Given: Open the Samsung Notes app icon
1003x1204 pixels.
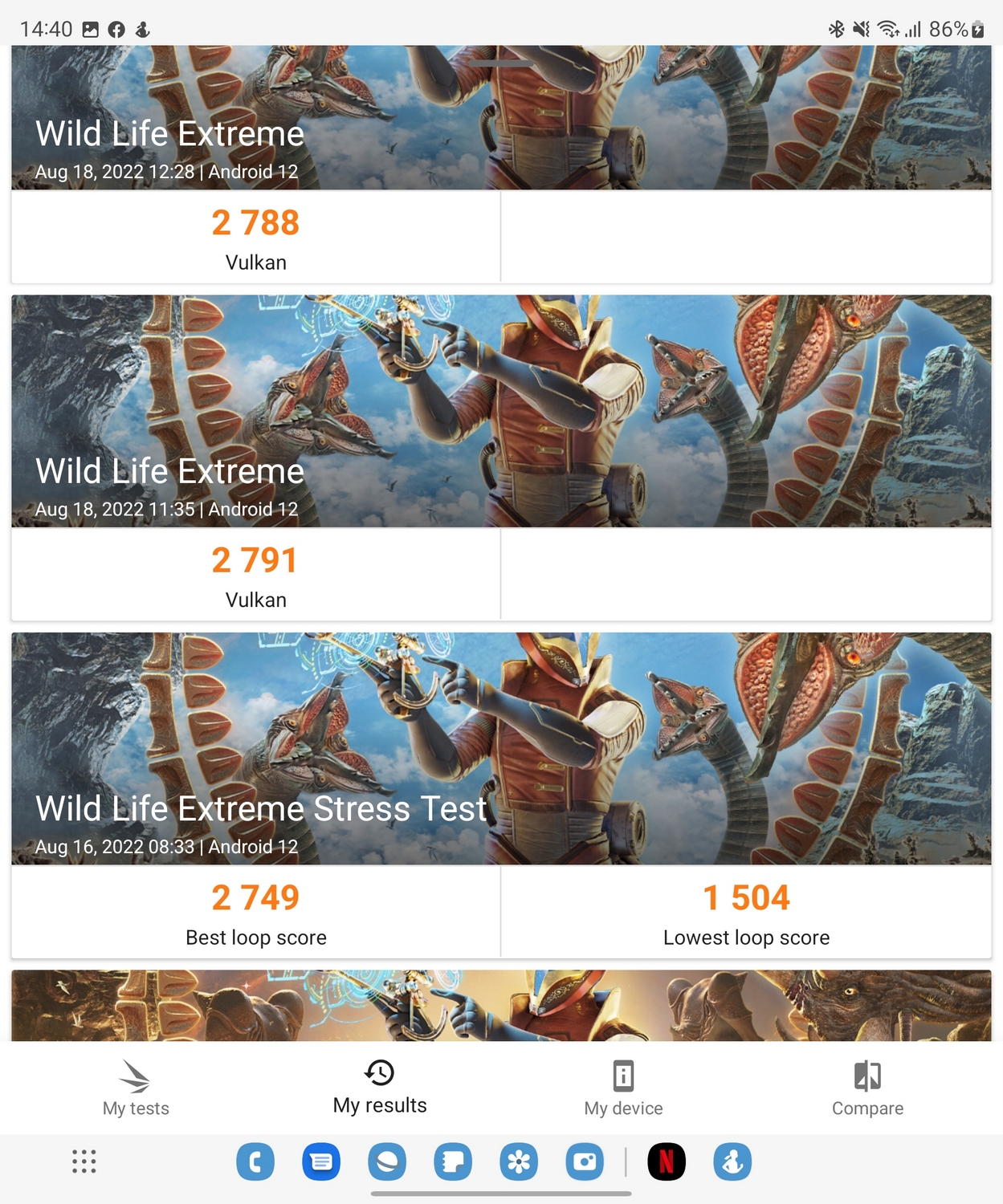Looking at the screenshot, I should pos(453,1161).
